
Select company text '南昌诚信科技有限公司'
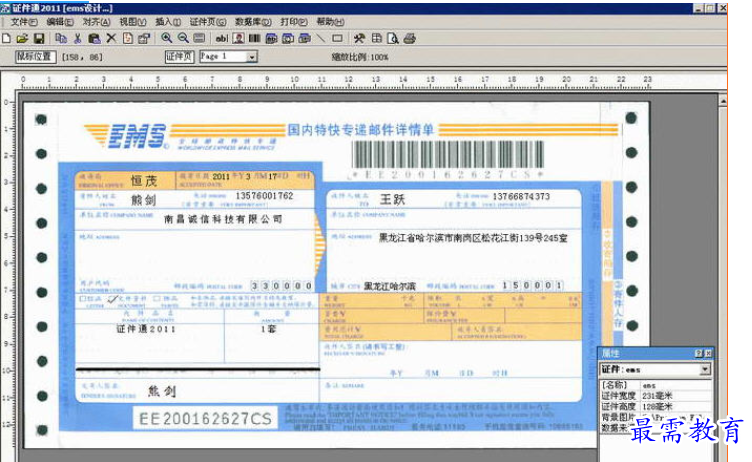tap(223, 219)
